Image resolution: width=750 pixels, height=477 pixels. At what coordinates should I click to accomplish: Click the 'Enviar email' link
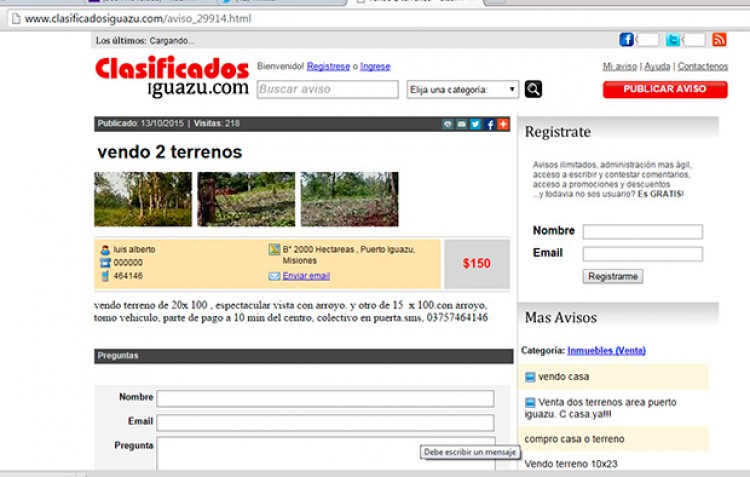pyautogui.click(x=306, y=276)
